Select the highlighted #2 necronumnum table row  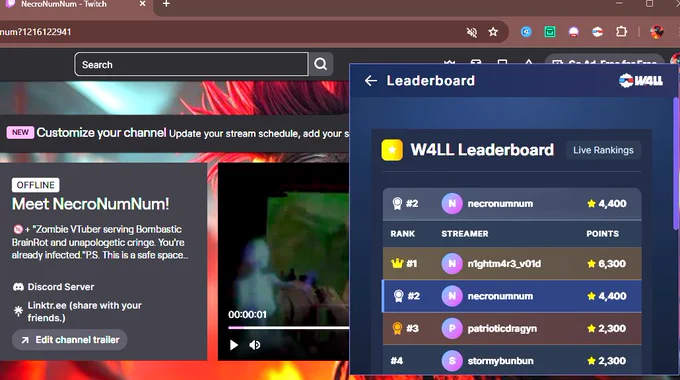point(512,296)
